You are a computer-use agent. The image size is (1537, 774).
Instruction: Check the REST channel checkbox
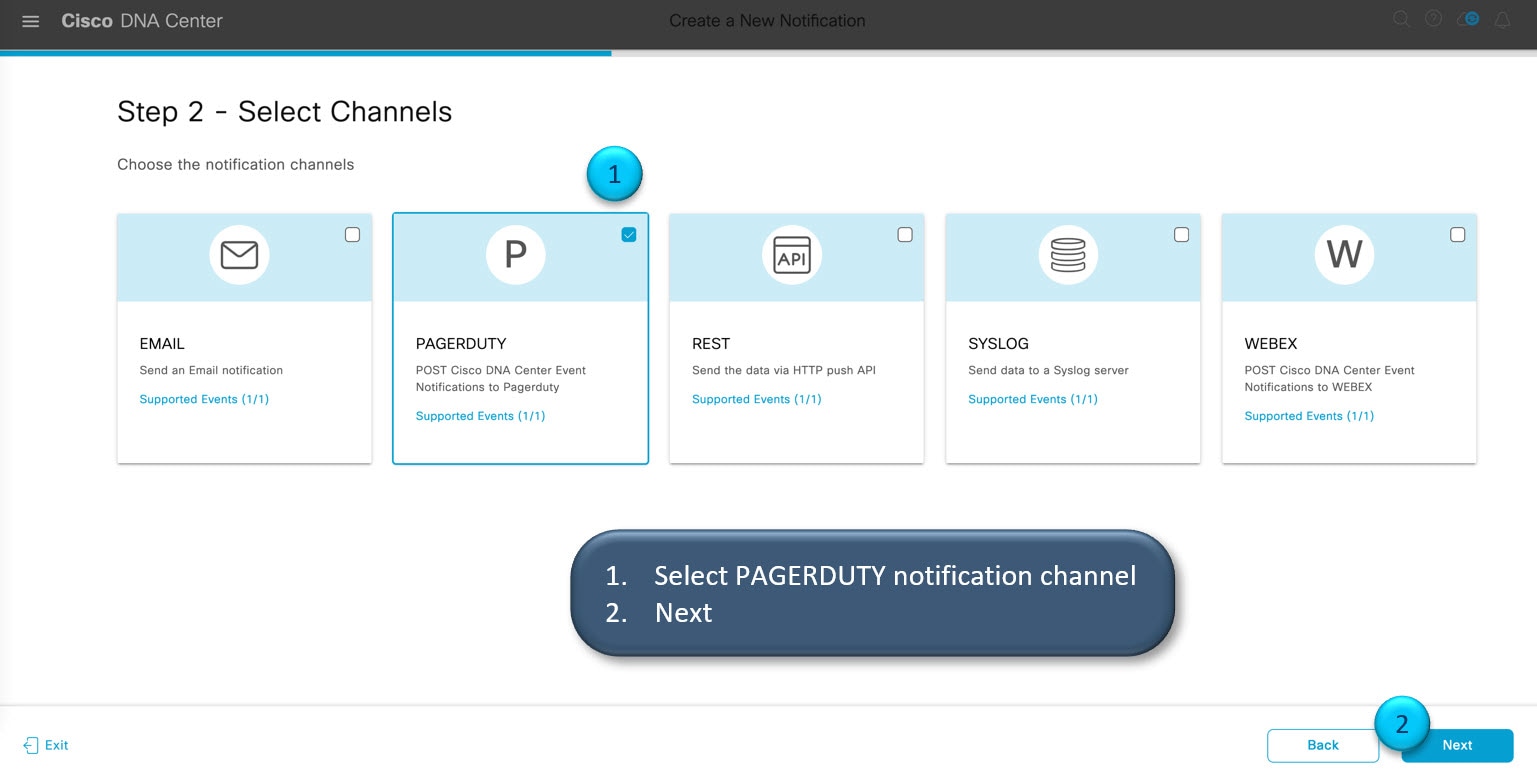[x=905, y=235]
